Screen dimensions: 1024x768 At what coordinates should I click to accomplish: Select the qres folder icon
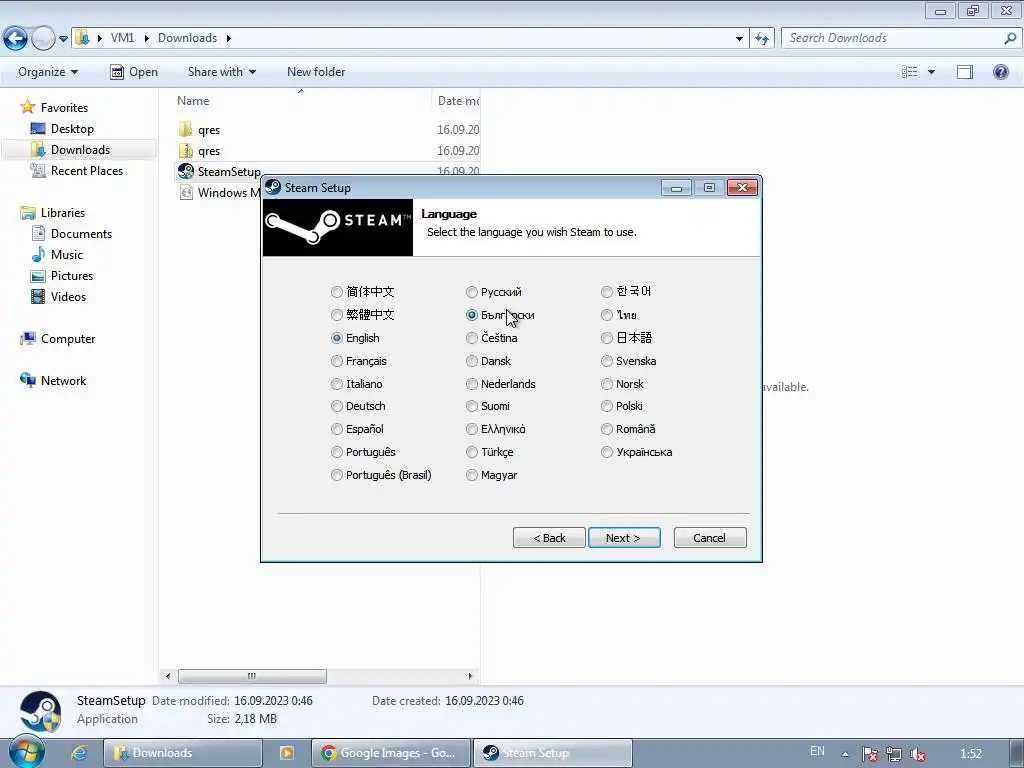point(185,129)
